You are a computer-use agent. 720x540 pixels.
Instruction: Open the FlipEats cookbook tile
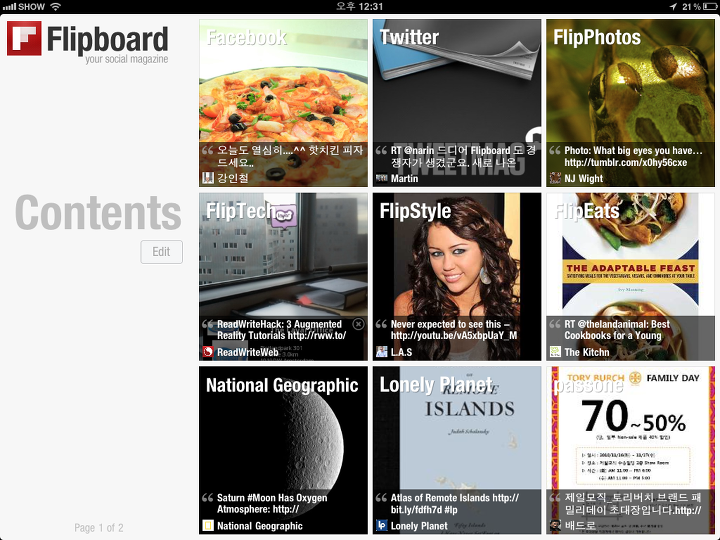pyautogui.click(x=630, y=276)
